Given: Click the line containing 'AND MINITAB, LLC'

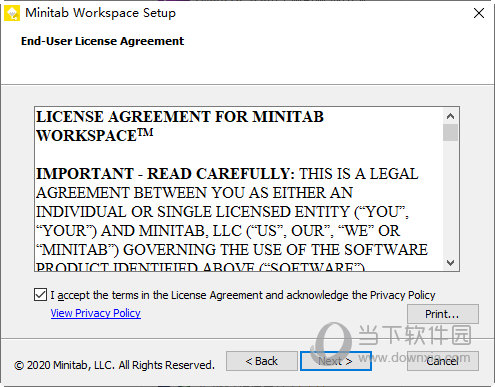Looking at the screenshot, I should coord(218,231).
